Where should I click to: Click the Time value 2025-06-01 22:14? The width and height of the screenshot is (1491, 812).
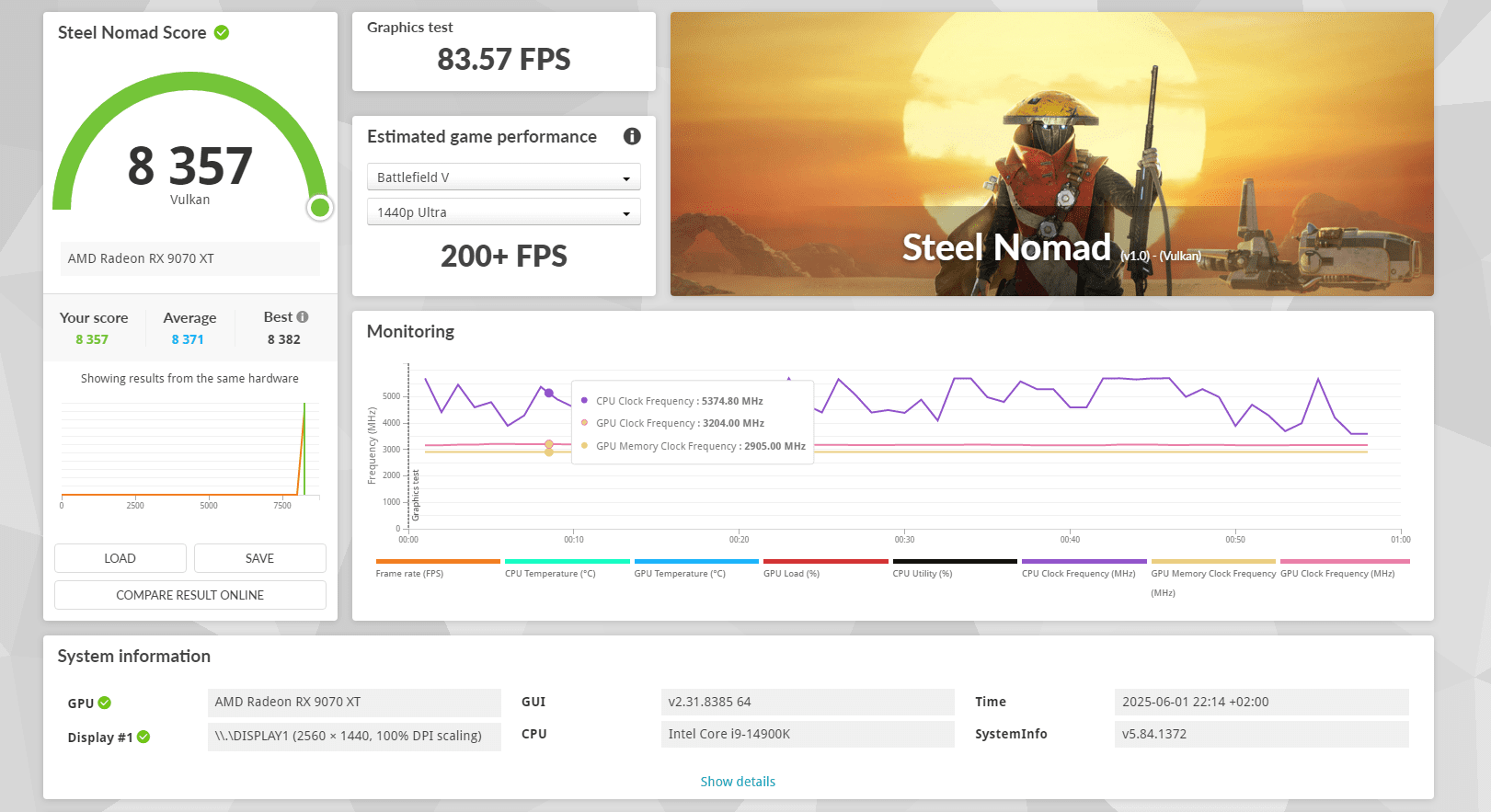pos(1261,702)
